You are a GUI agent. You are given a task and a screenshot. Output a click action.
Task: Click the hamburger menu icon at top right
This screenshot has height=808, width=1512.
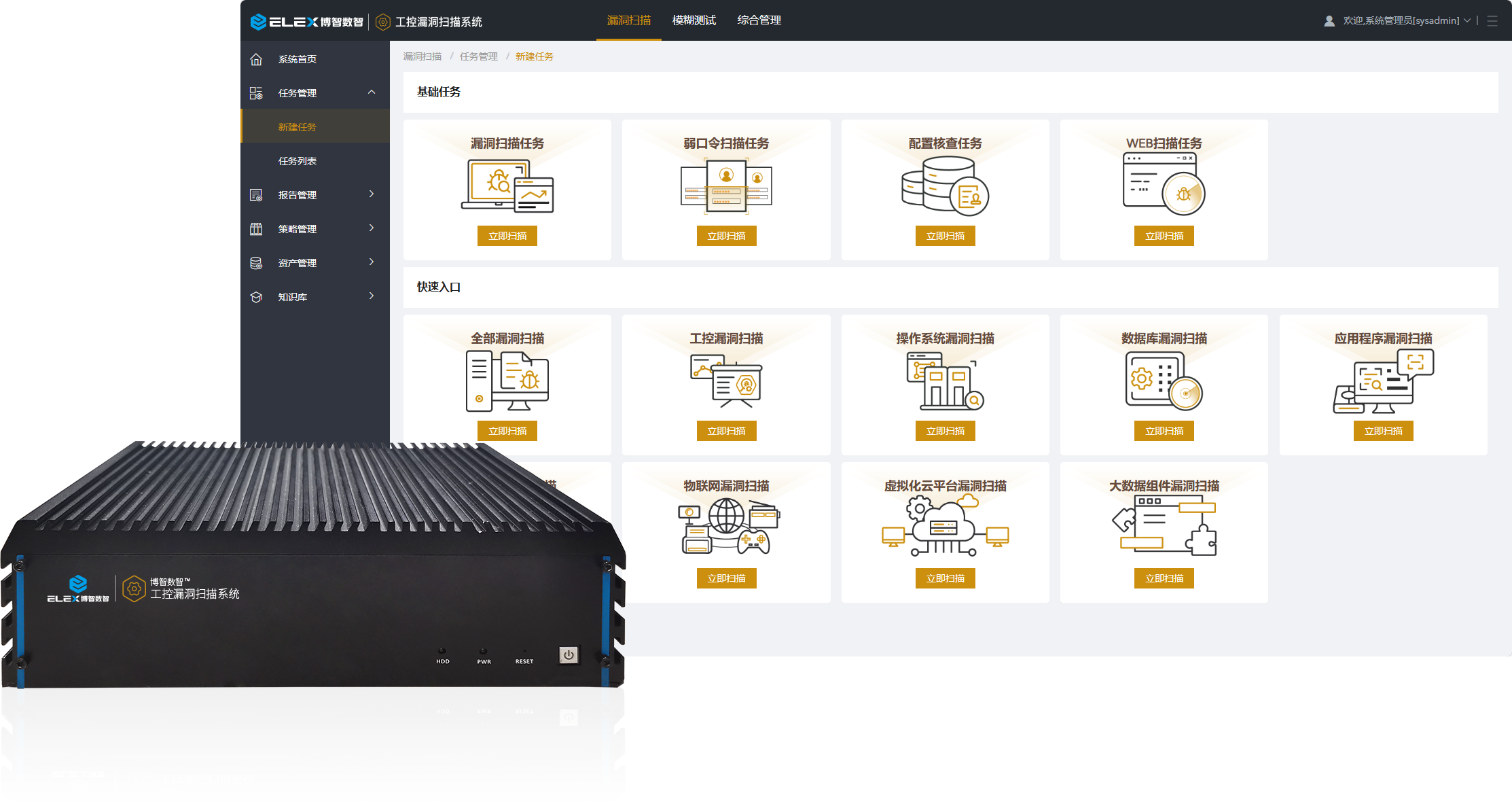(x=1492, y=21)
